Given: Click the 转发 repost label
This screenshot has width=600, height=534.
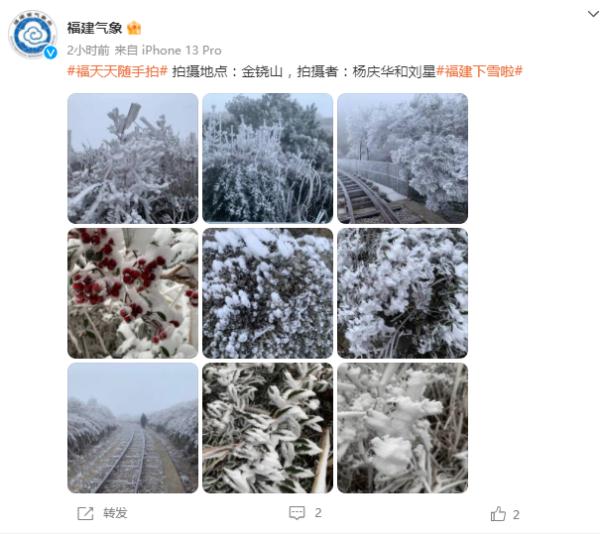Looking at the screenshot, I should 115,513.
